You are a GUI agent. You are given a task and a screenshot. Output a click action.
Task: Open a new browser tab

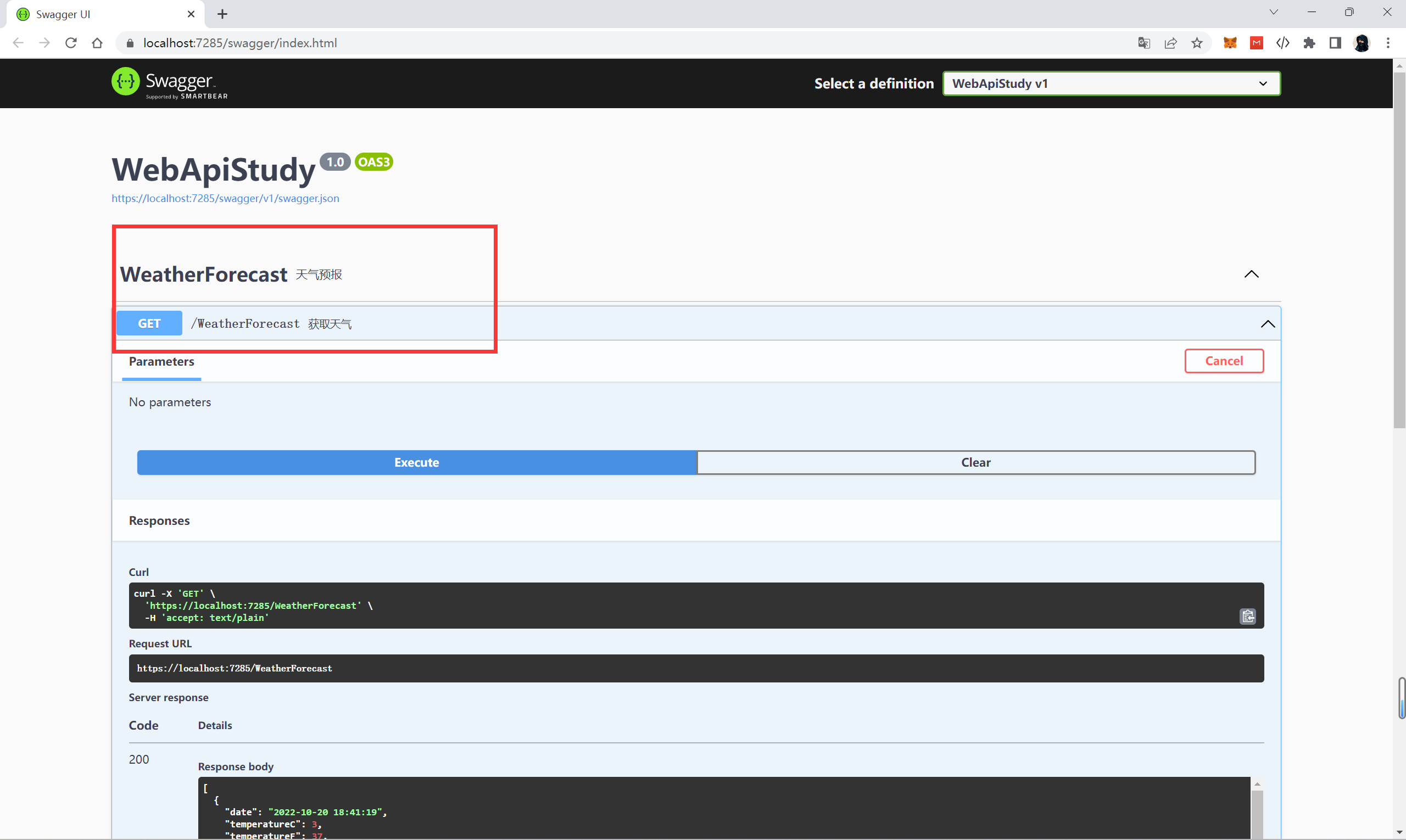point(222,14)
